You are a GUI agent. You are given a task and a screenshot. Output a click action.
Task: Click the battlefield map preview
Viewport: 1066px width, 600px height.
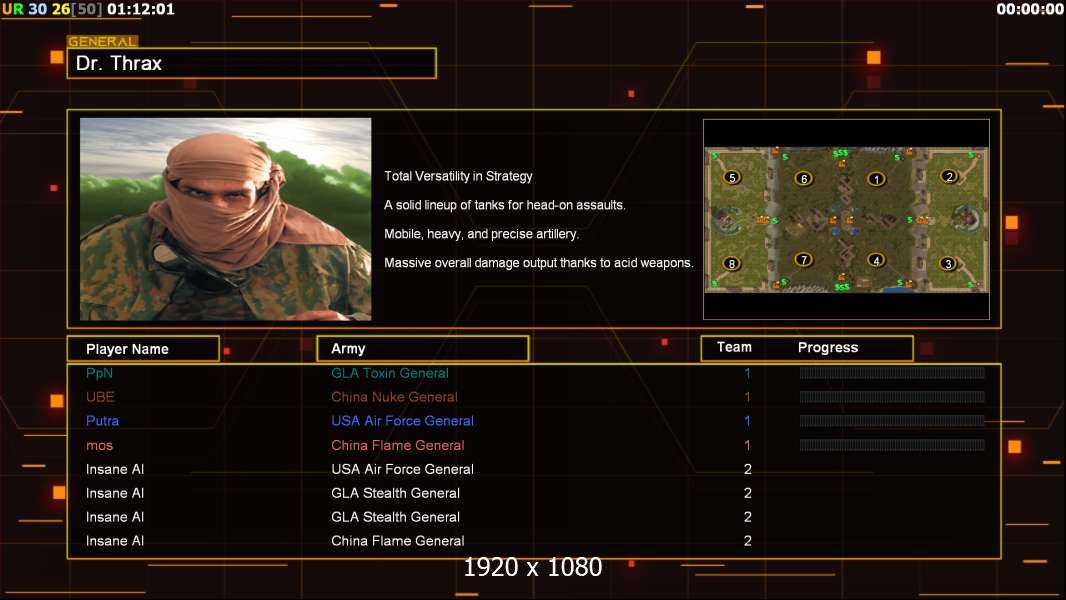pyautogui.click(x=846, y=219)
